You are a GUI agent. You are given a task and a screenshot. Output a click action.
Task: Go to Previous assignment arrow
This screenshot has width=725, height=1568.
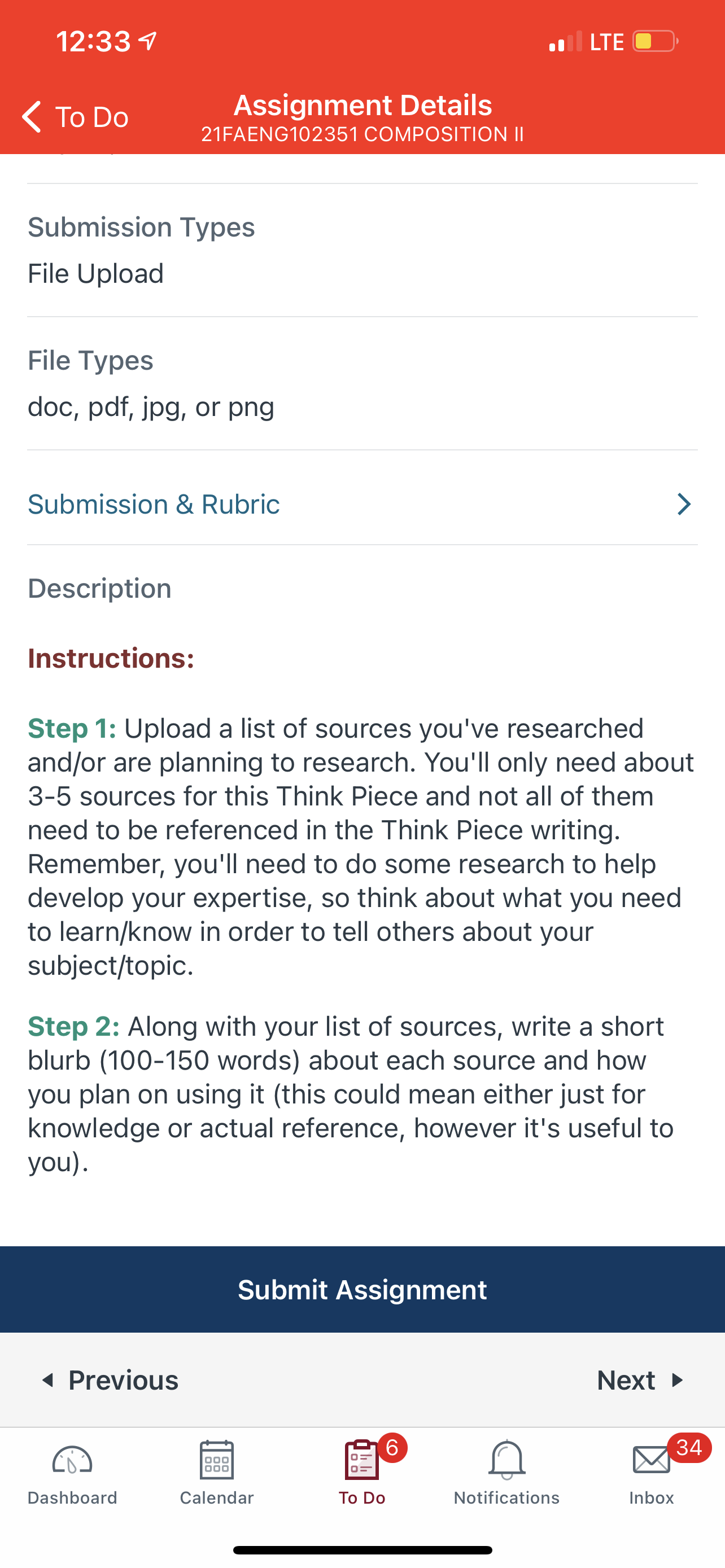point(47,1381)
